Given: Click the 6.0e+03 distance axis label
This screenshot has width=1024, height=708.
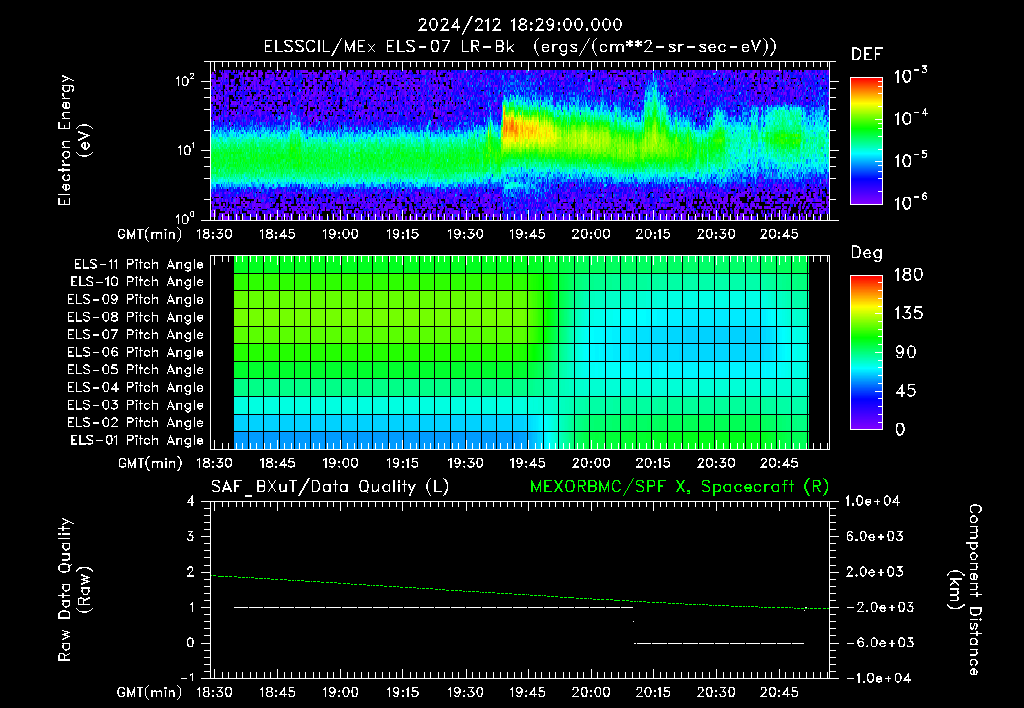Looking at the screenshot, I should (875, 536).
